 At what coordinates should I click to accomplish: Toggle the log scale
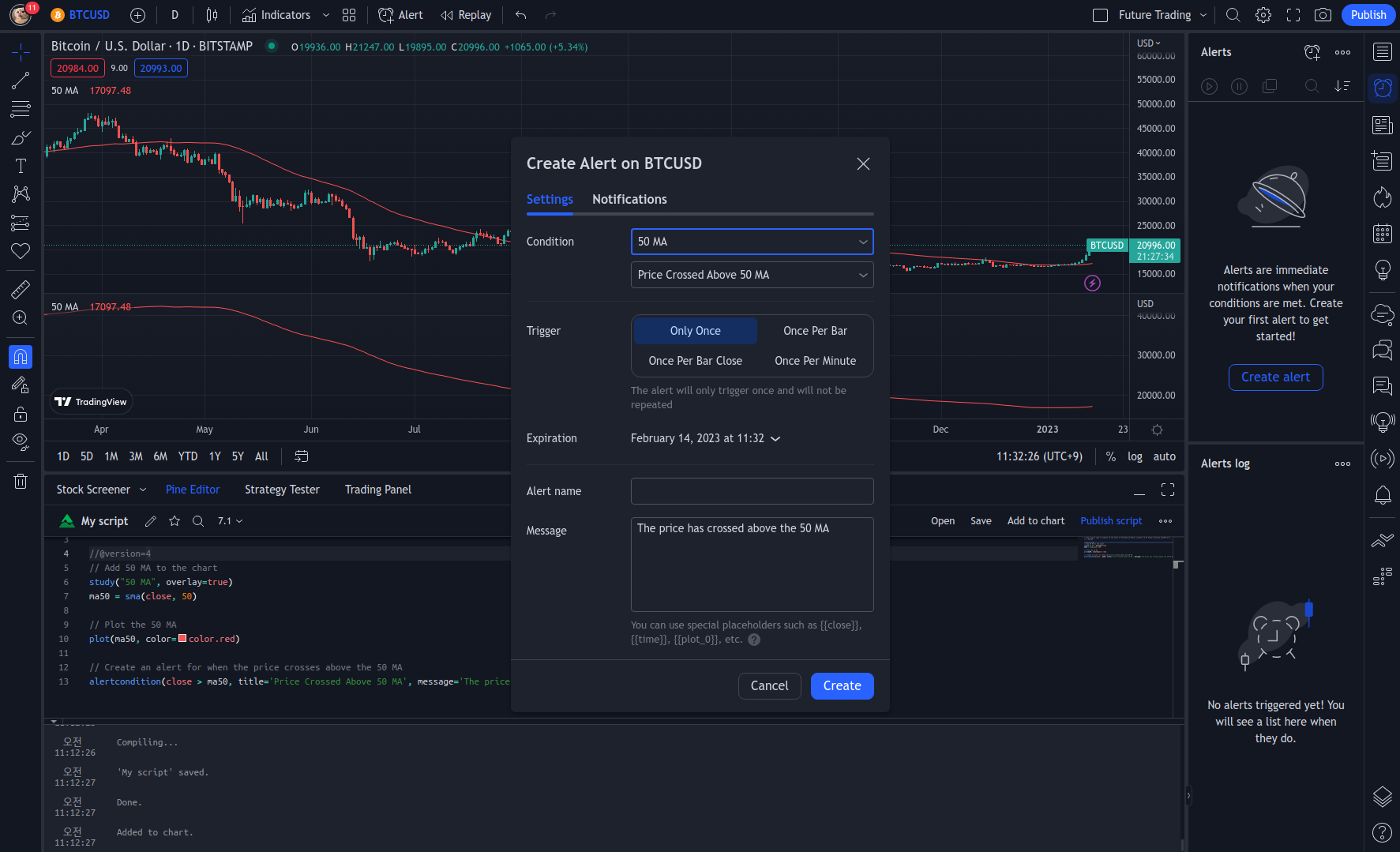pos(1135,456)
